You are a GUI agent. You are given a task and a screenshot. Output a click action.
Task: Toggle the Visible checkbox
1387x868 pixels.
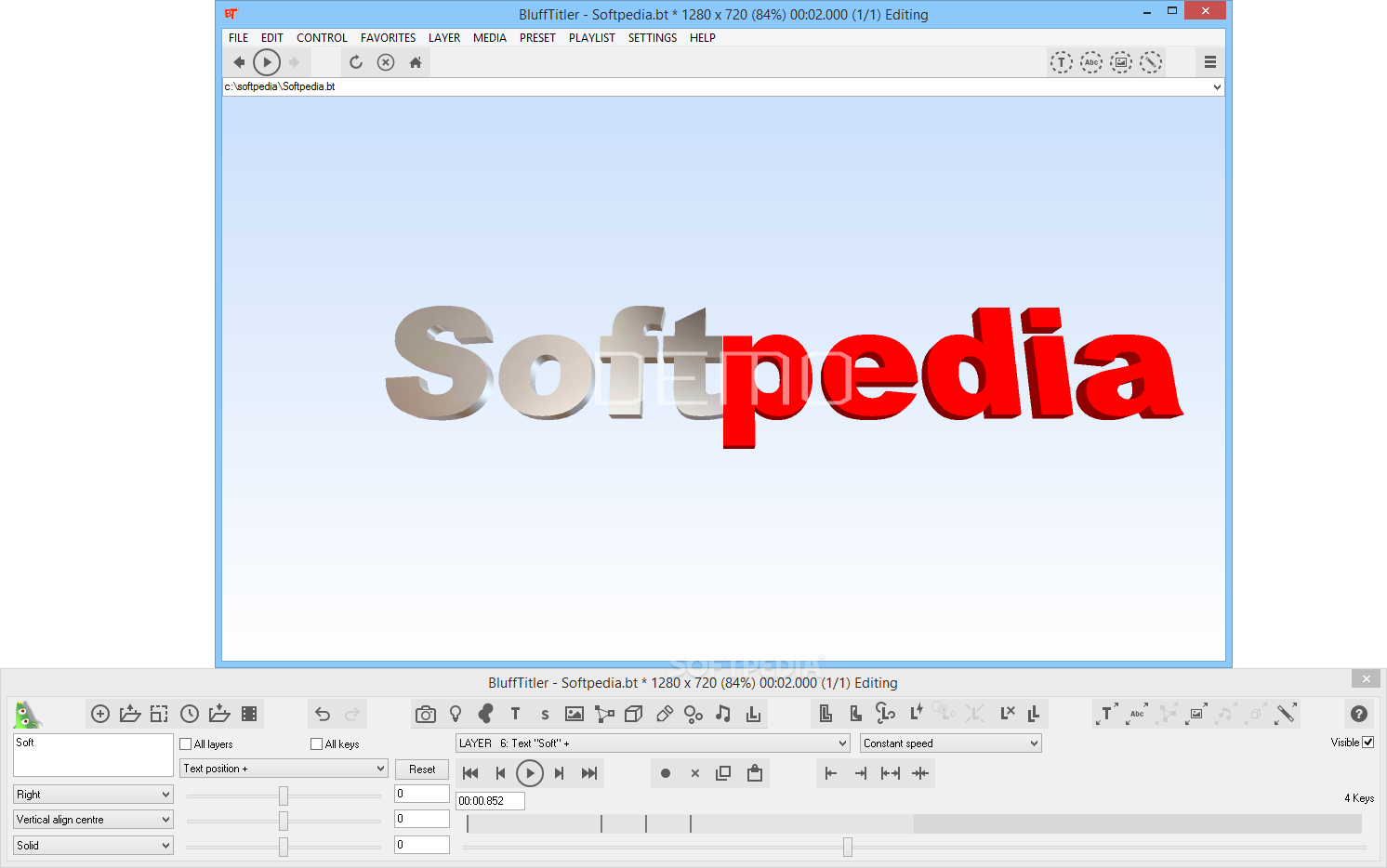pos(1368,743)
